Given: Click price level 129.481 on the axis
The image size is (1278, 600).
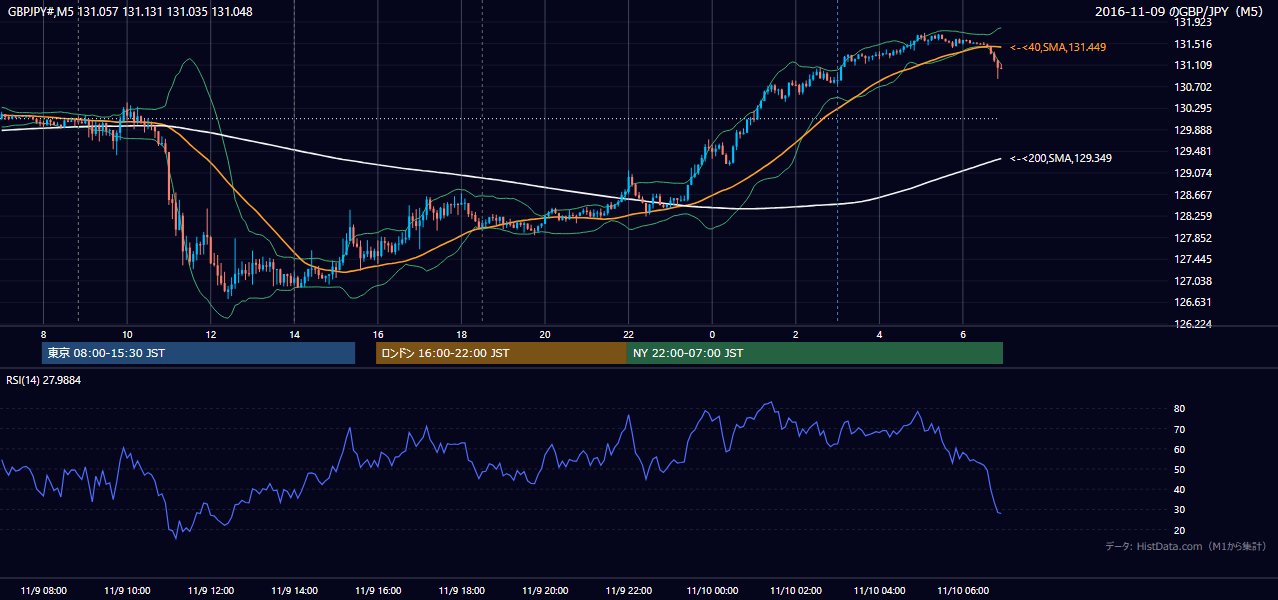Looking at the screenshot, I should pos(1193,151).
